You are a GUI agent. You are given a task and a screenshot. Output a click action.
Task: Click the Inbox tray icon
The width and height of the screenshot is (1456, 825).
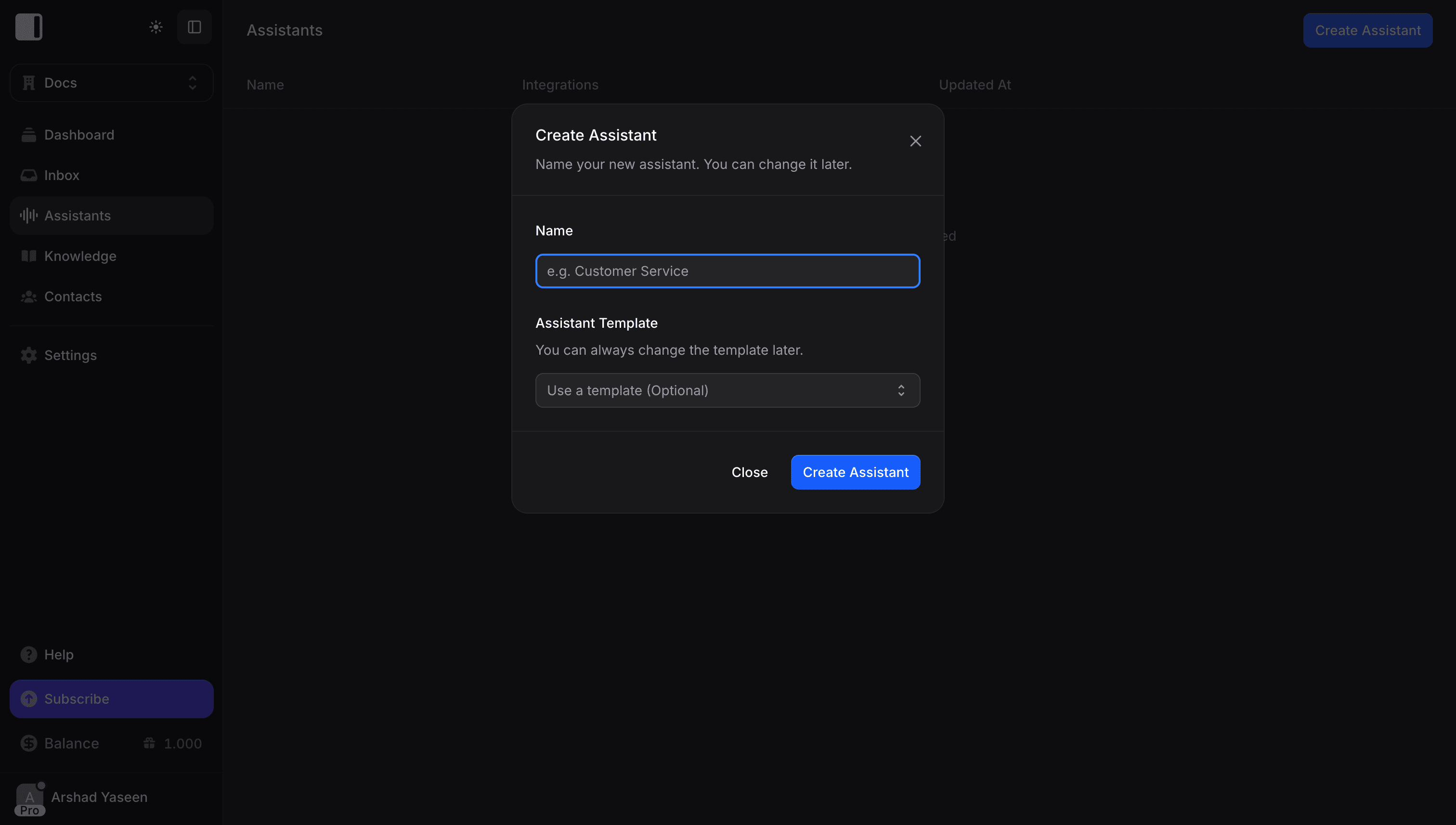[29, 175]
